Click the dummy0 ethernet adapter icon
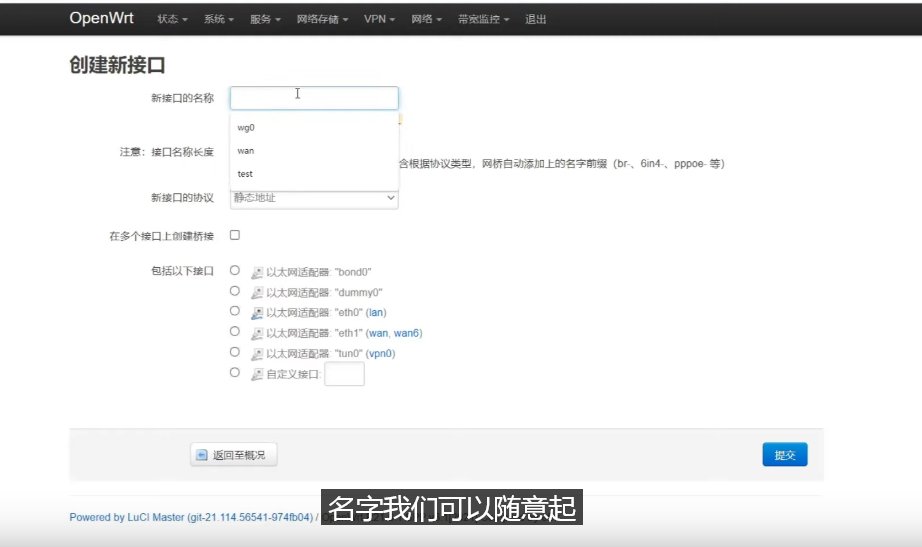The height and width of the screenshot is (547, 922). (257, 293)
